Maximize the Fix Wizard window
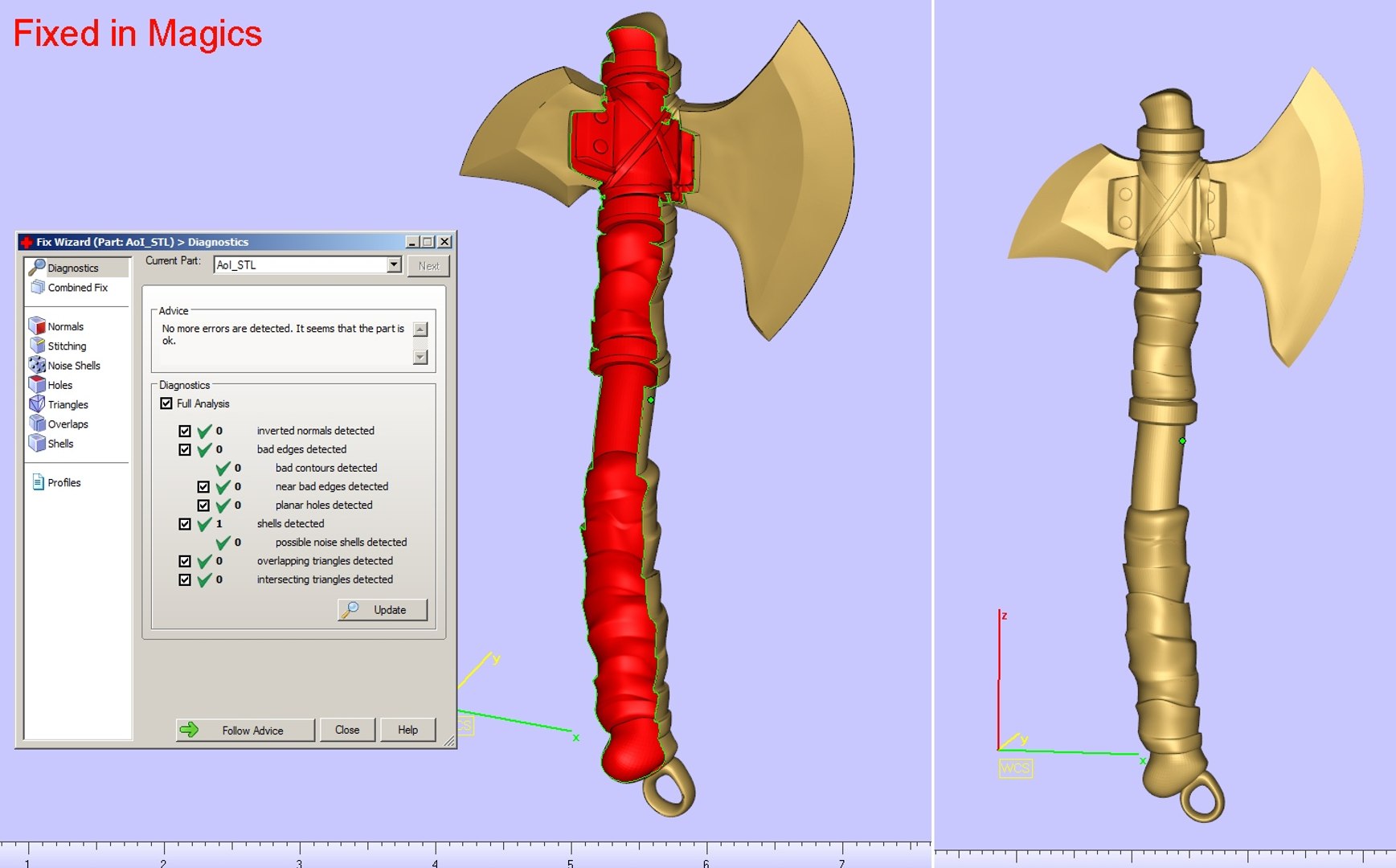This screenshot has height=868, width=1396. [428, 242]
